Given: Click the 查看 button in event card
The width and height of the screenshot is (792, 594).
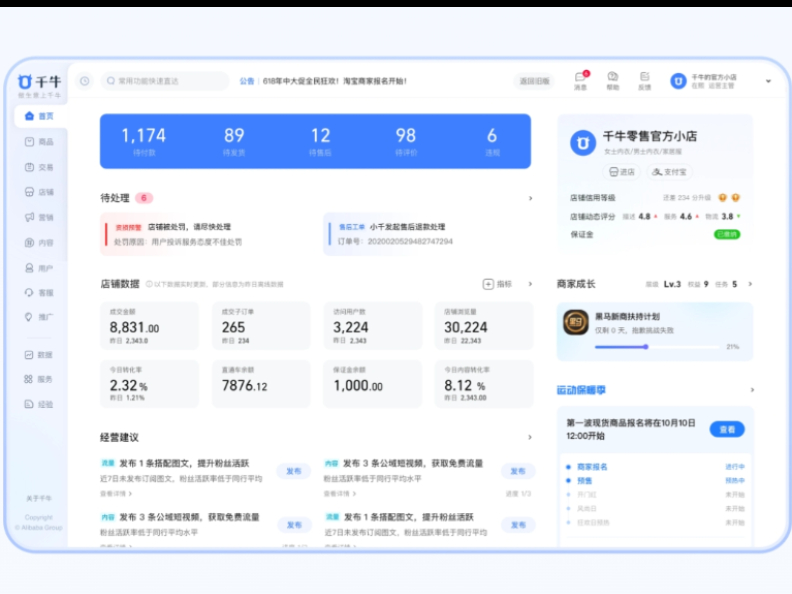Looking at the screenshot, I should 727,429.
